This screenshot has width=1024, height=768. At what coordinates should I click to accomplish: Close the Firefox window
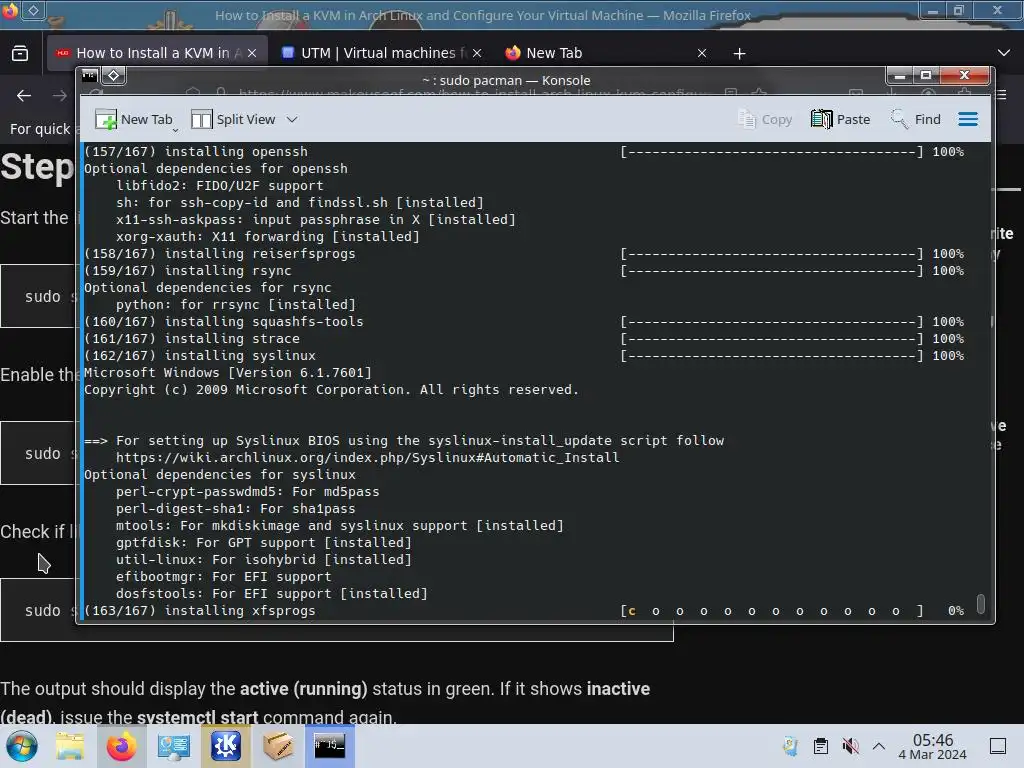(x=997, y=10)
